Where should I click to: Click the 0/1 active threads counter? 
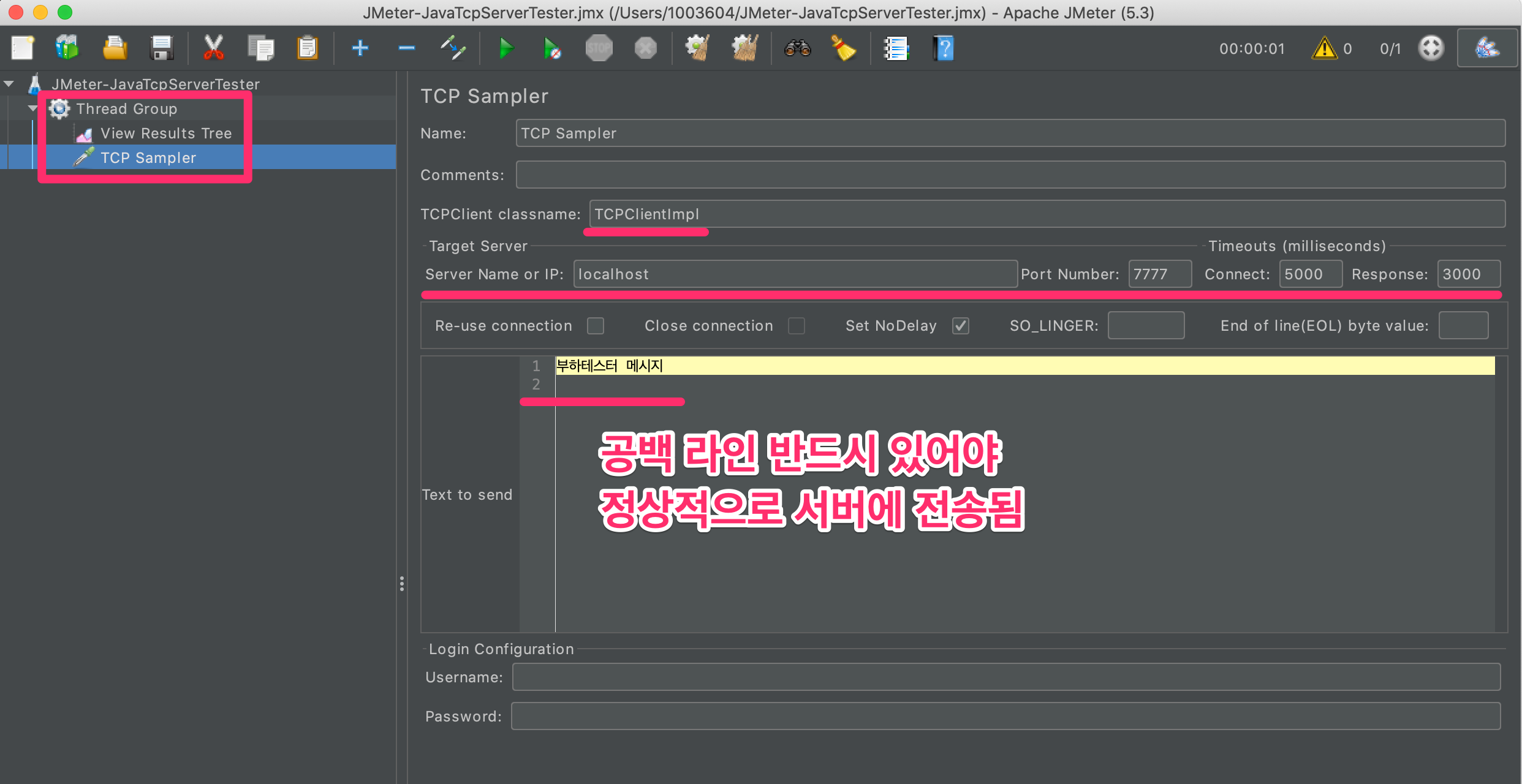coord(1390,49)
